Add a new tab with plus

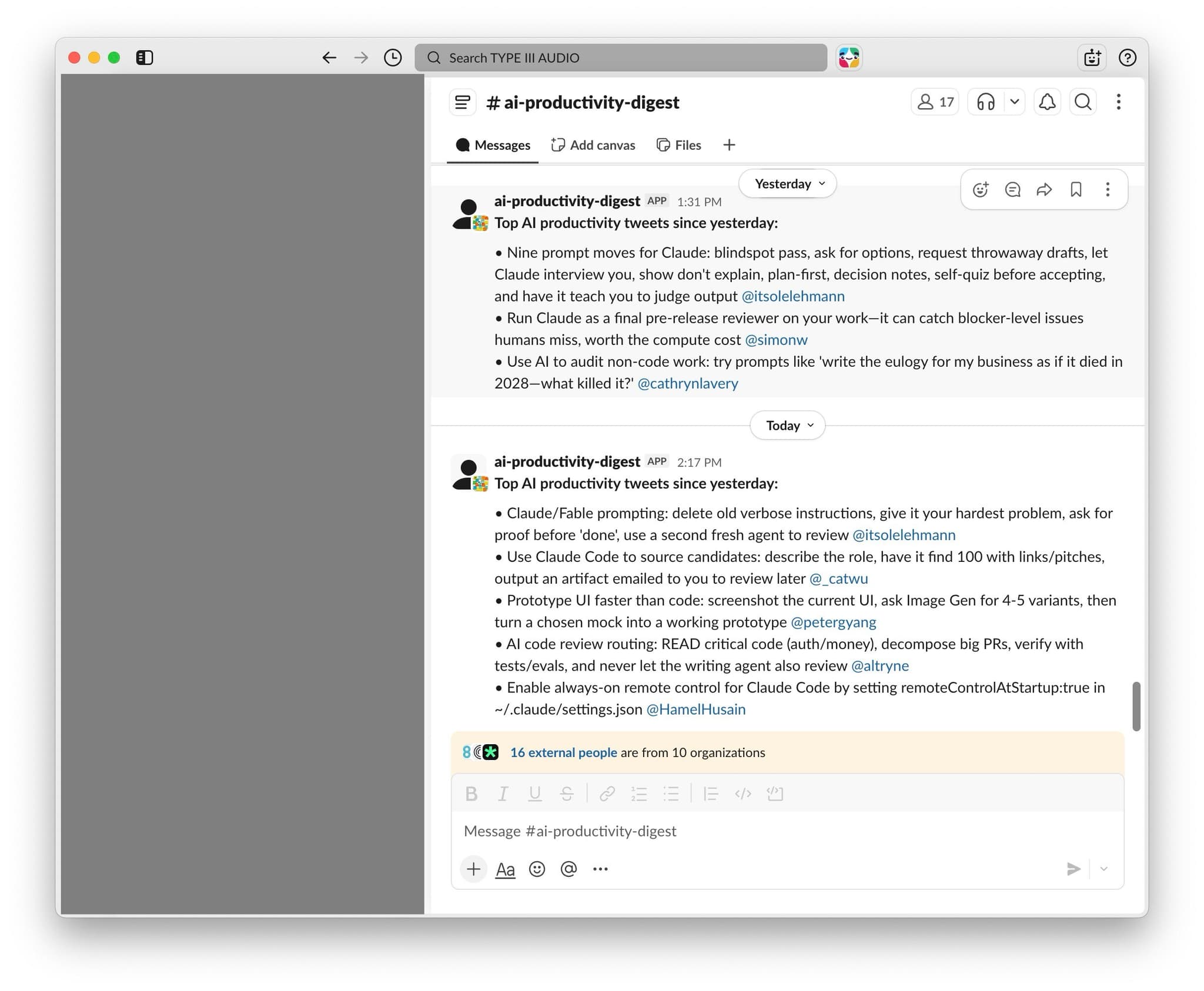click(729, 145)
